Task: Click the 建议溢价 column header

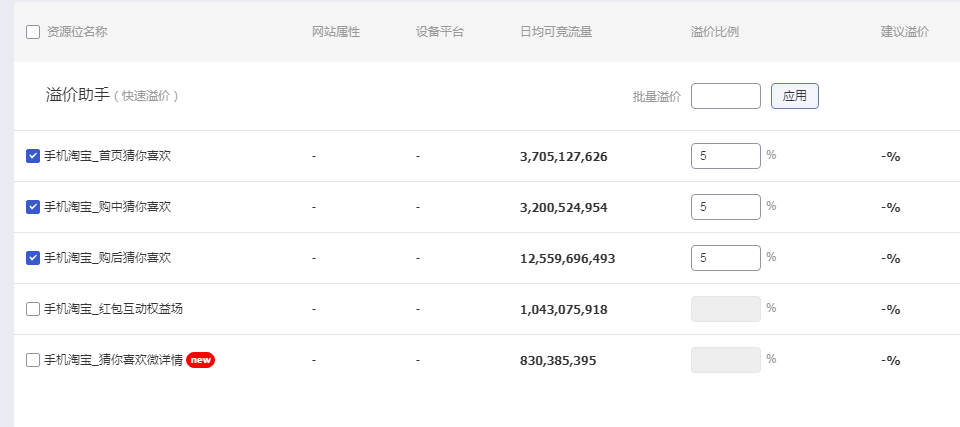Action: tap(905, 32)
